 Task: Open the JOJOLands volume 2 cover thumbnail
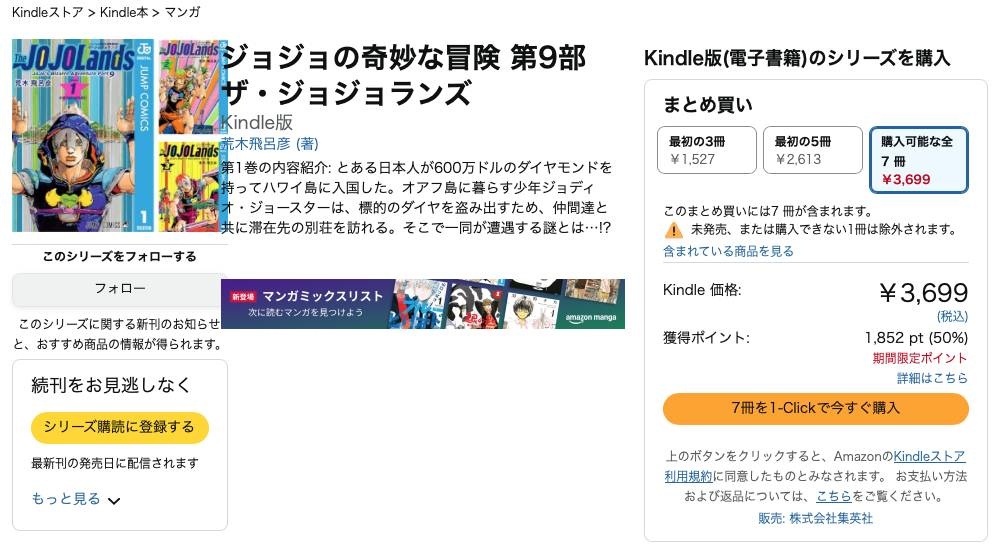[x=189, y=87]
